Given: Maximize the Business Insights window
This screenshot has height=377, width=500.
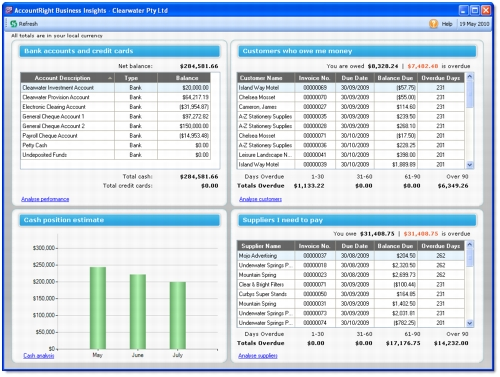Looking at the screenshot, I should (x=474, y=10).
